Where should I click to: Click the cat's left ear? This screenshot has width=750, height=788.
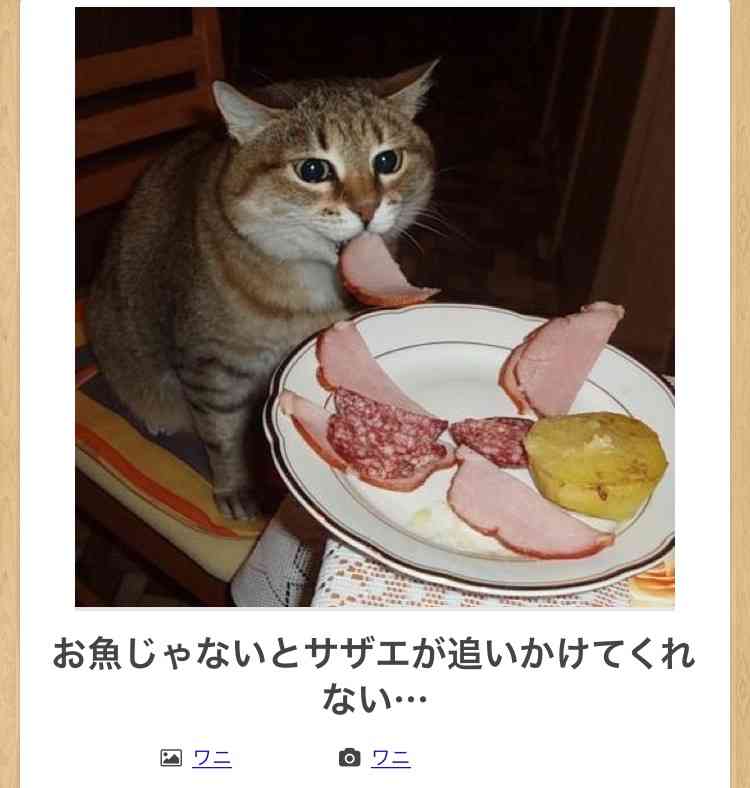pos(239,113)
